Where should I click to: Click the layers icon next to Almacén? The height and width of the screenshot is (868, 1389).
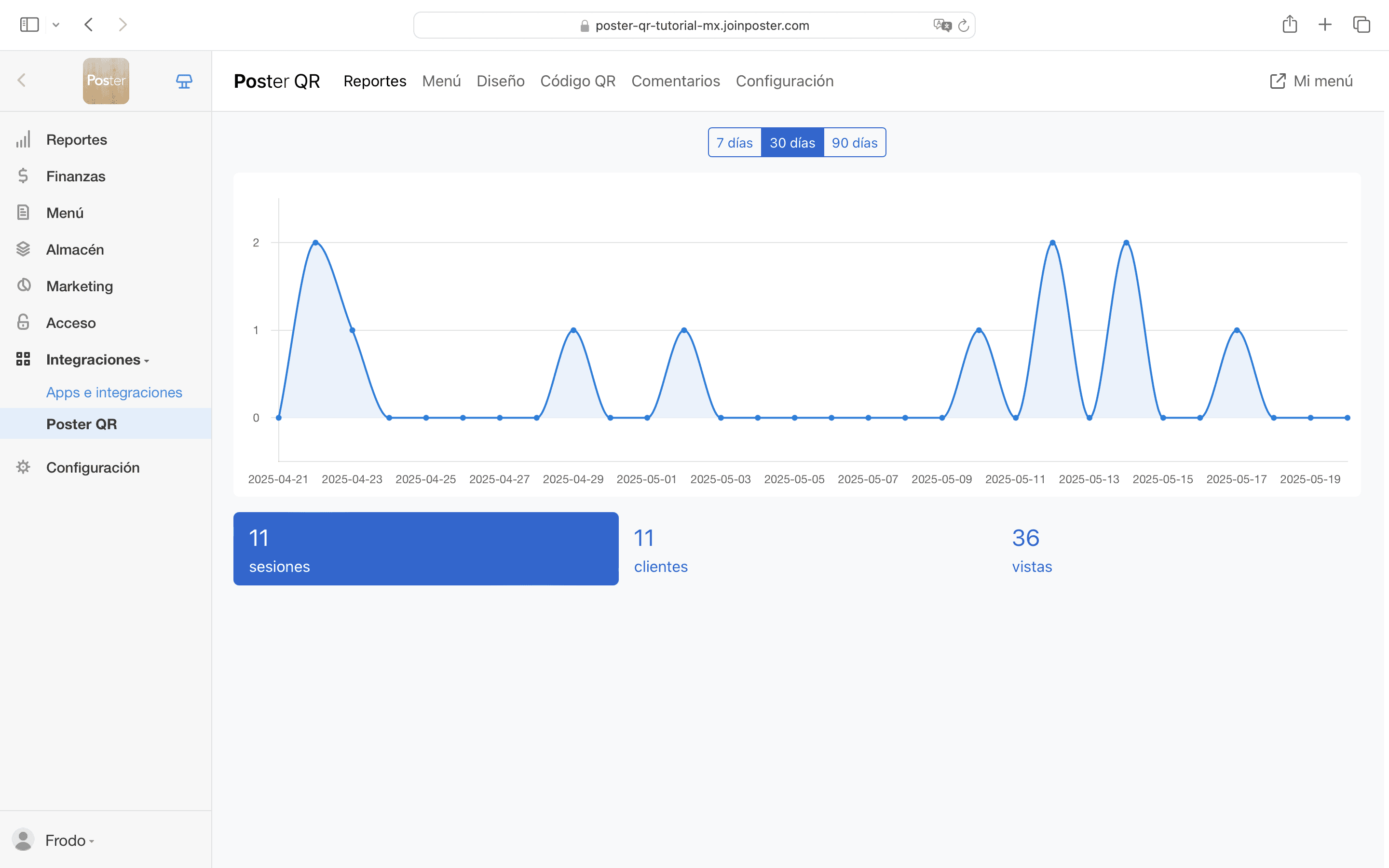coord(23,249)
